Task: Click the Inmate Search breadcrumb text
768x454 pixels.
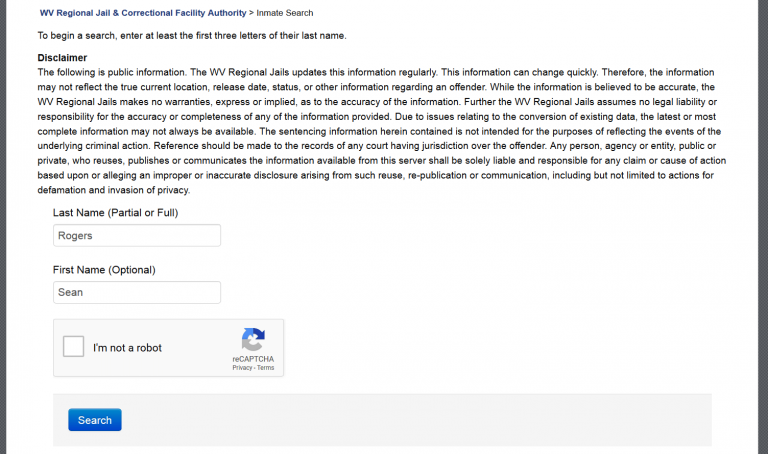Action: pyautogui.click(x=284, y=13)
